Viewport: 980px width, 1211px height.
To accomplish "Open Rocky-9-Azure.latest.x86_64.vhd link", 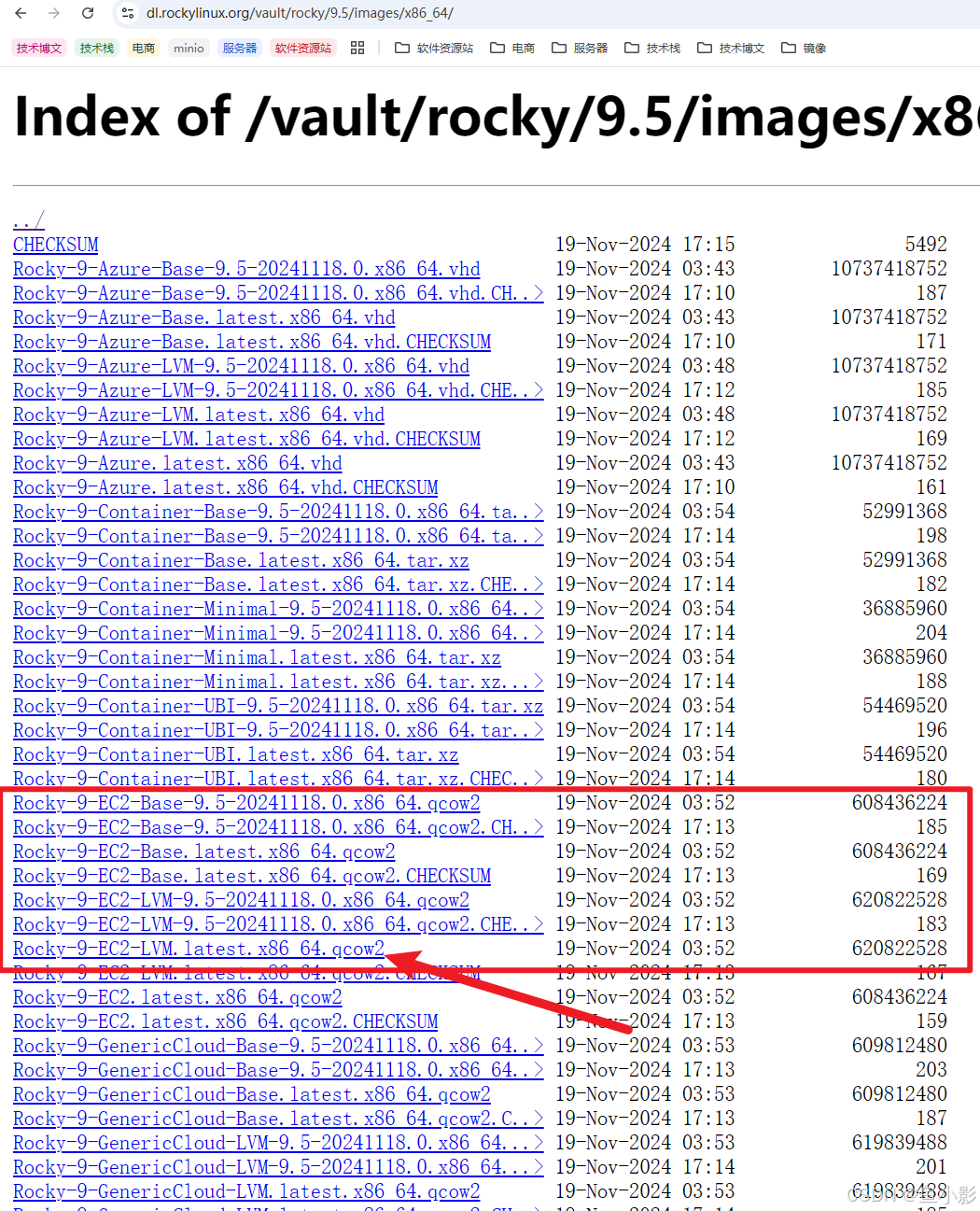I will tap(177, 463).
